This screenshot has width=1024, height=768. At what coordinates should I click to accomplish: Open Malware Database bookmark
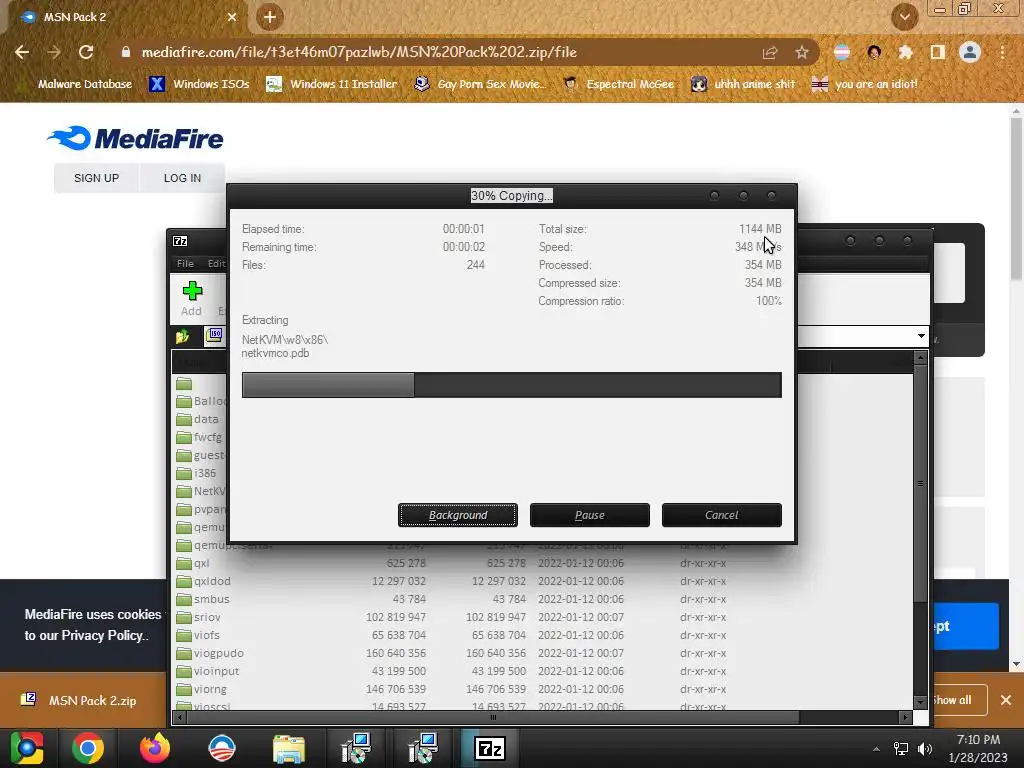85,84
